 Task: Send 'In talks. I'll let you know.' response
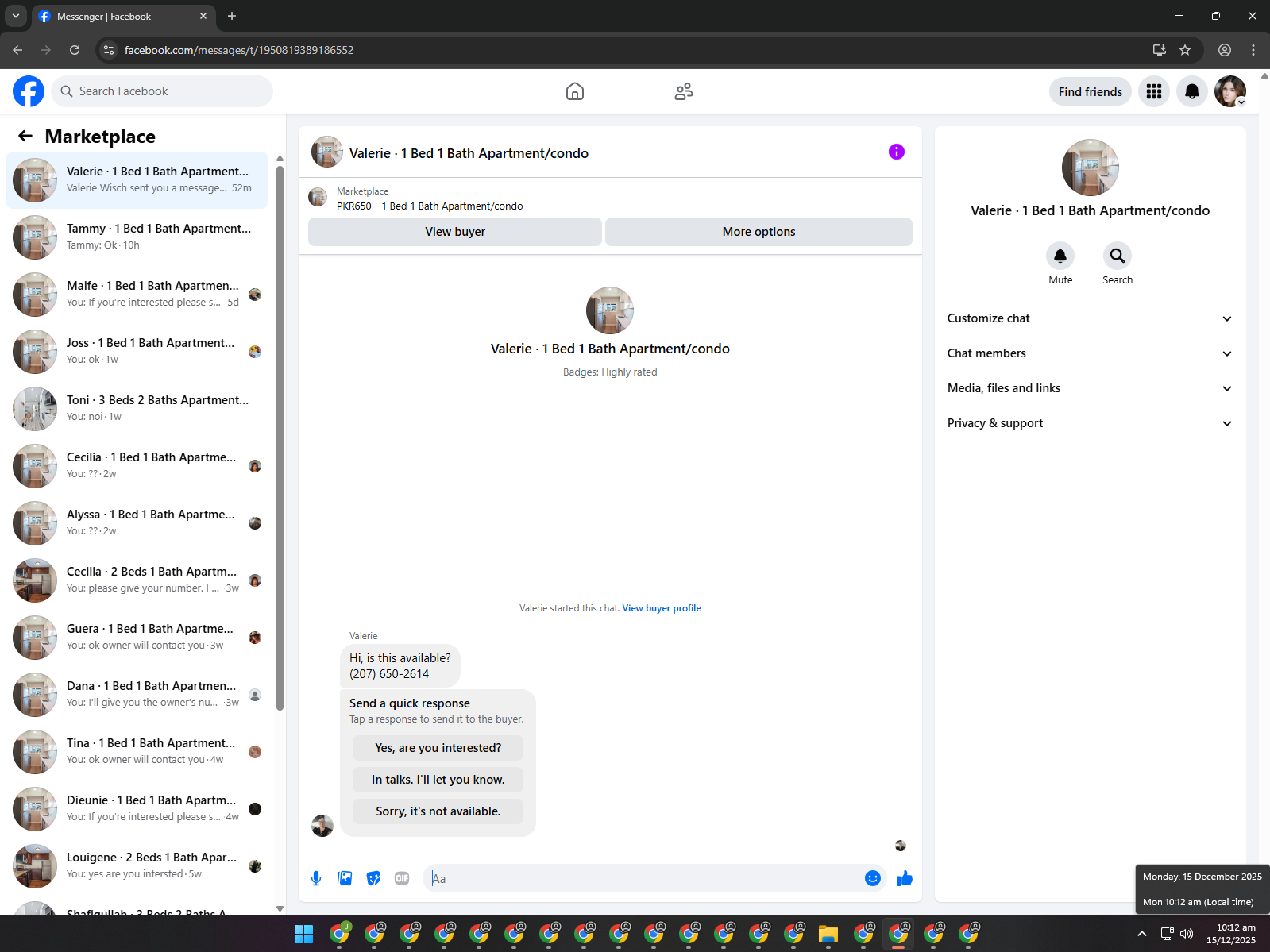tap(438, 780)
